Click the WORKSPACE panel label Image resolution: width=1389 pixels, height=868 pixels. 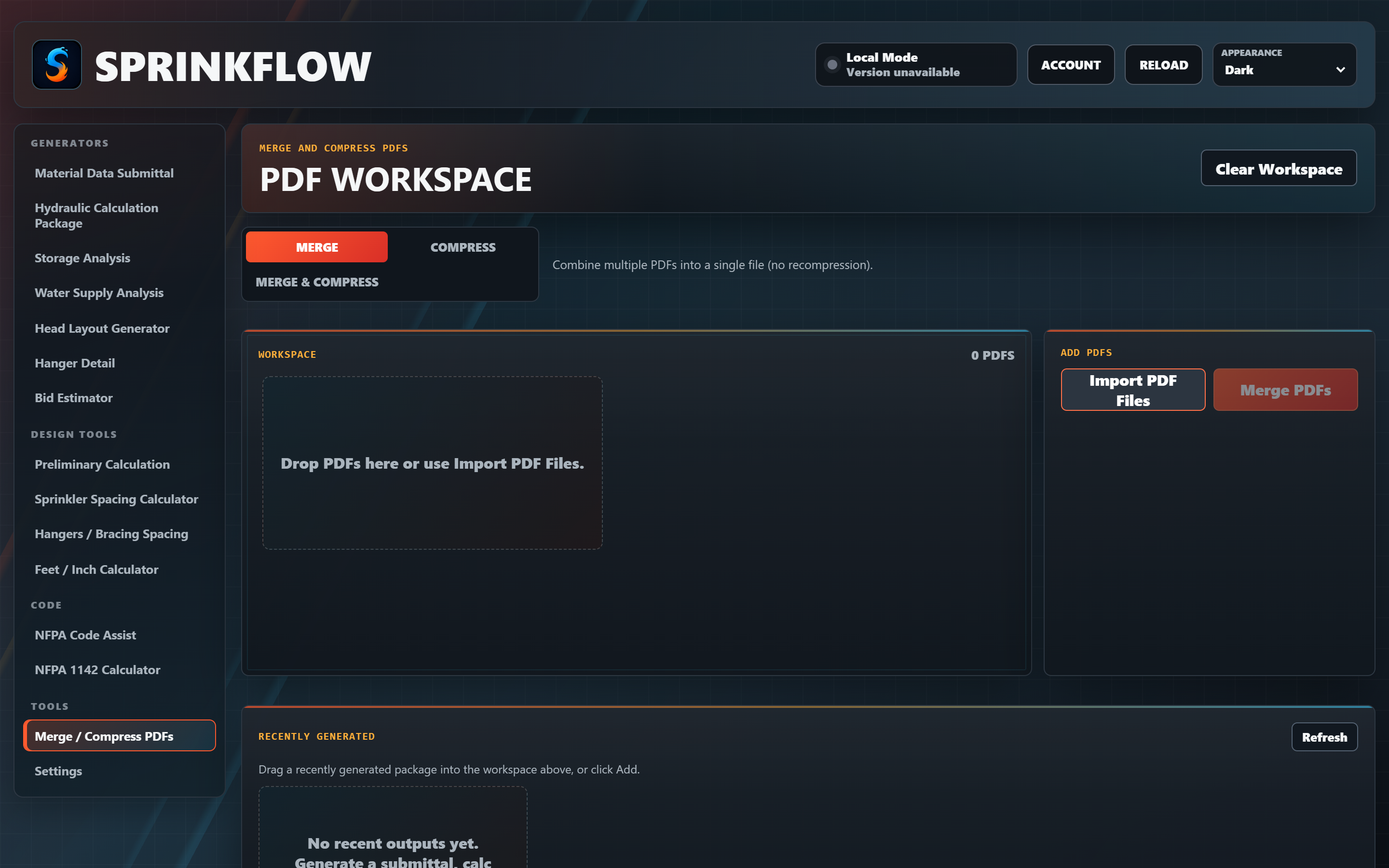[287, 355]
